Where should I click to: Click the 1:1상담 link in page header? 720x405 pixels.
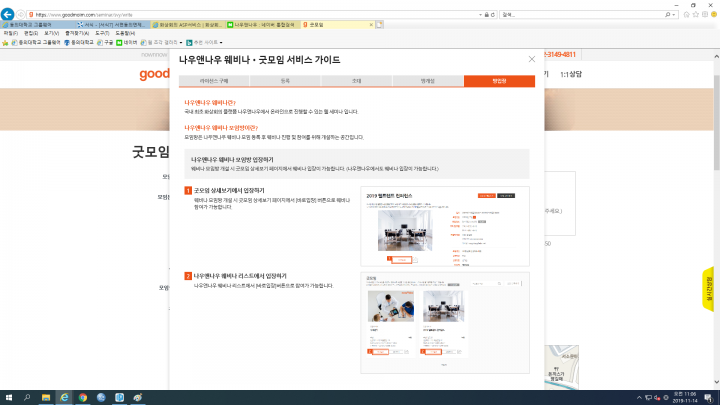(x=571, y=74)
